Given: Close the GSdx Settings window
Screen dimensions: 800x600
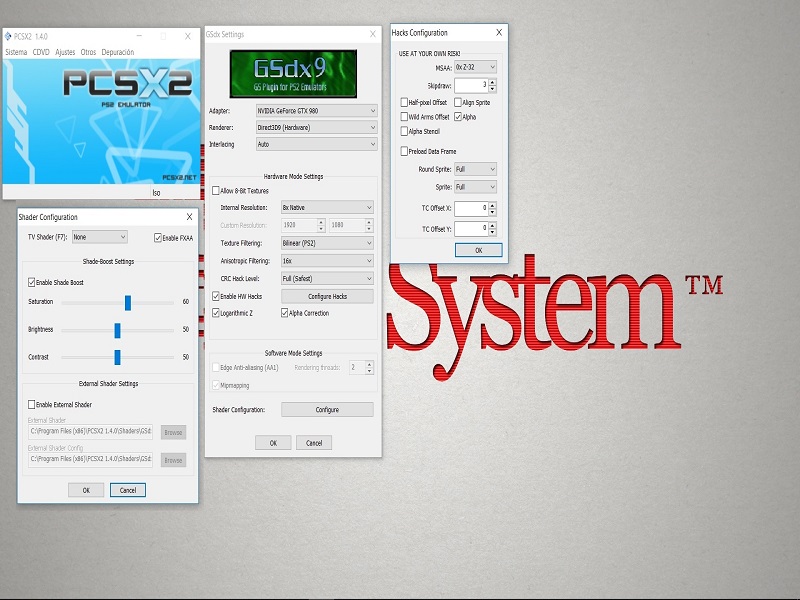Looking at the screenshot, I should (x=373, y=34).
